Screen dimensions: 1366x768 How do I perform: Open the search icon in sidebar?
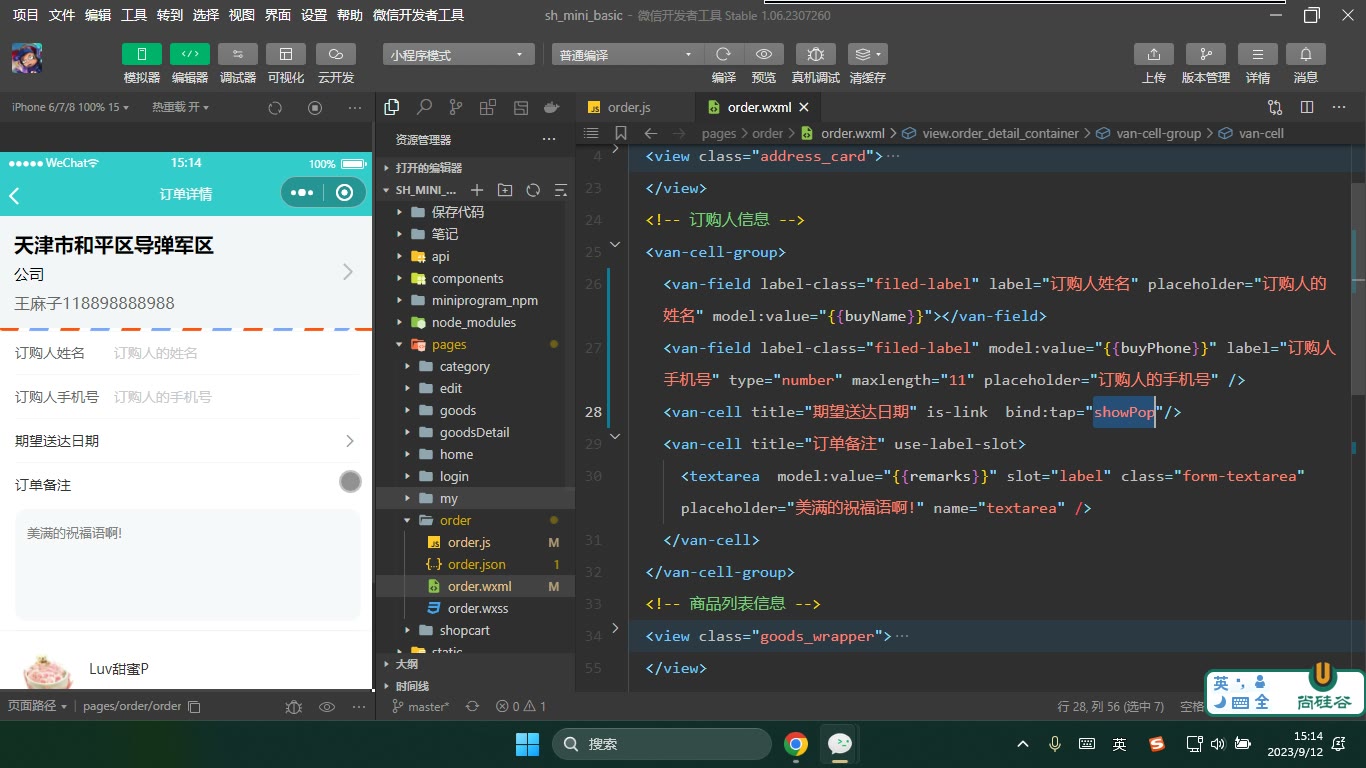coord(424,107)
